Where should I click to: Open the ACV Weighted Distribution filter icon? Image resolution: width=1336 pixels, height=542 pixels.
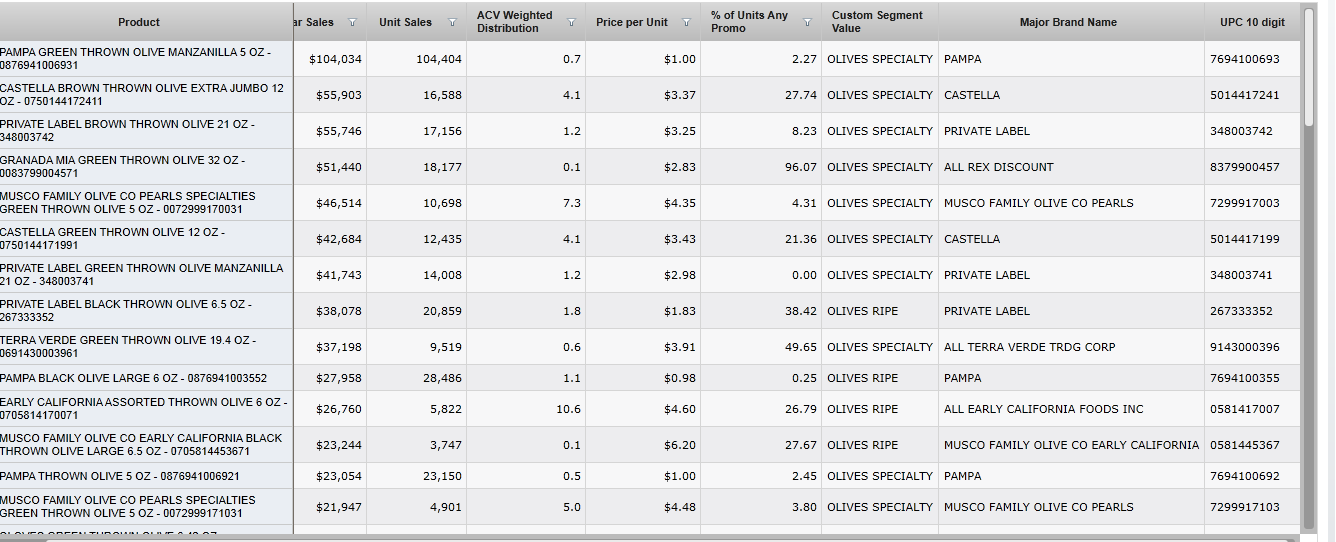571,22
